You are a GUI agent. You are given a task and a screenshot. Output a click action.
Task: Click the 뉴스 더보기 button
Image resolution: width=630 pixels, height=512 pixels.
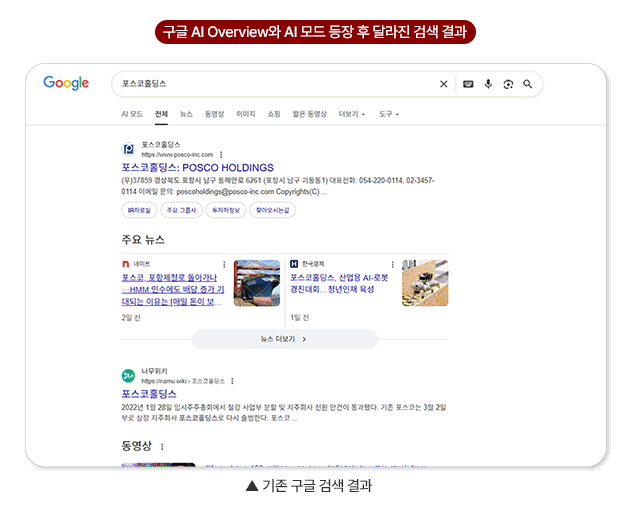tap(284, 339)
